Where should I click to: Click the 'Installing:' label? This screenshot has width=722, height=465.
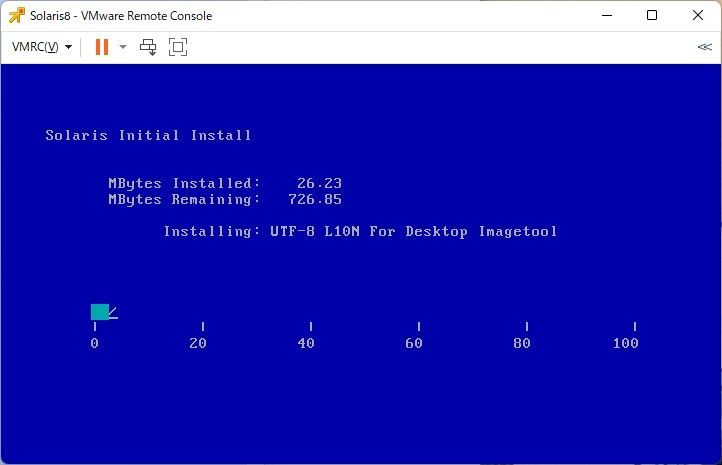pos(214,231)
